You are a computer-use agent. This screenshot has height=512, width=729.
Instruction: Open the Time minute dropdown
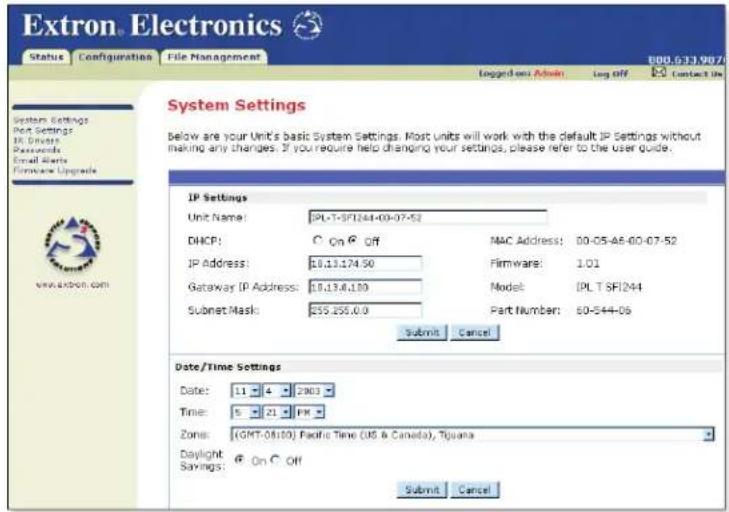point(278,412)
